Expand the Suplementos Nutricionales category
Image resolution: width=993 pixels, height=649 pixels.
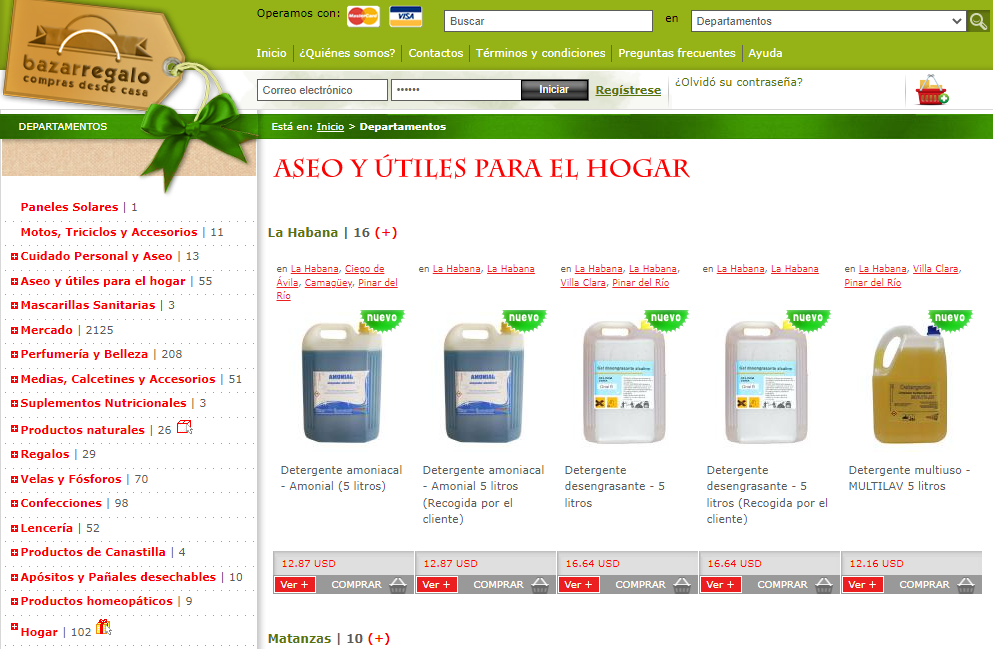(14, 403)
